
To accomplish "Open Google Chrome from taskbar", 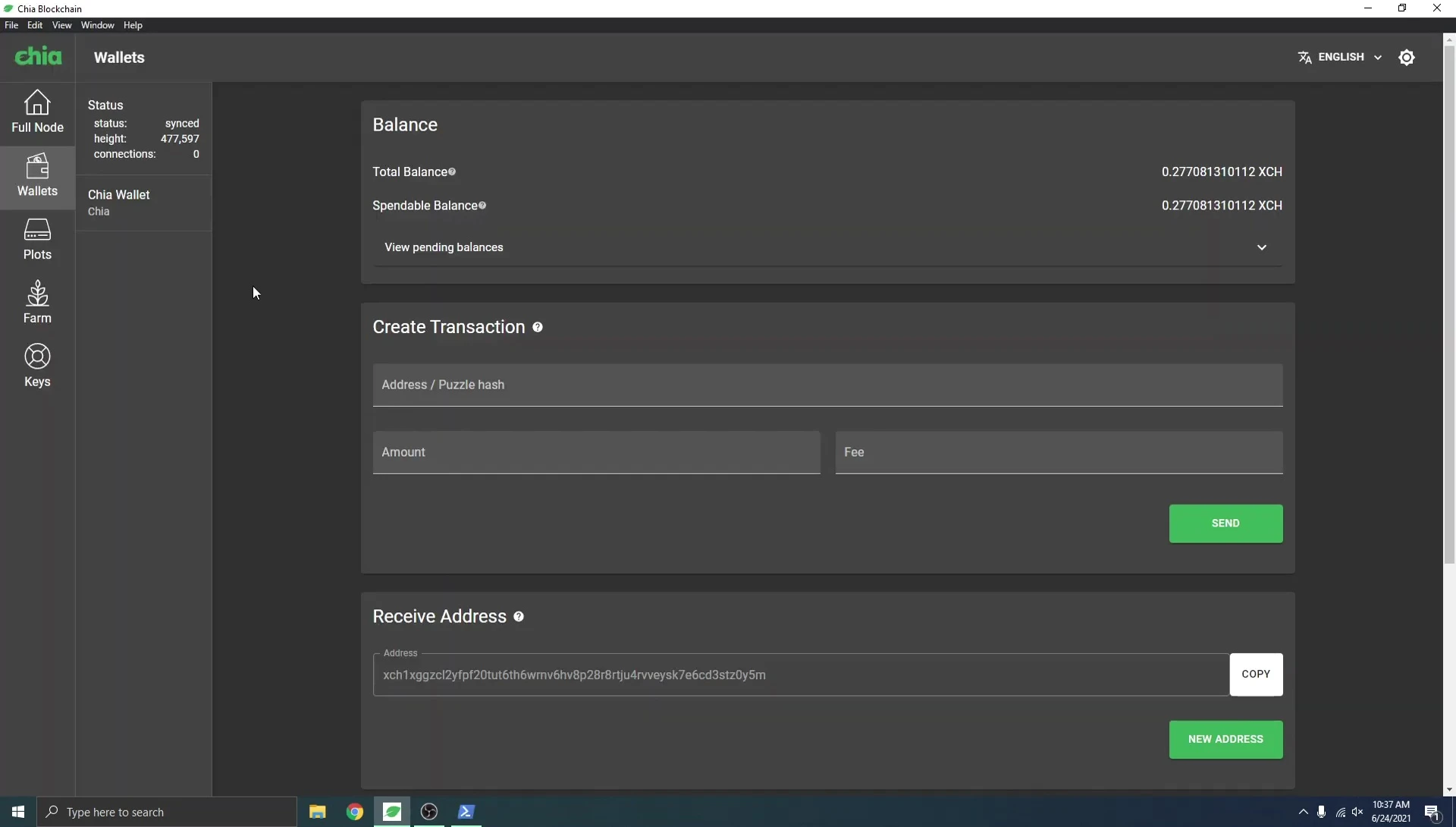I will coord(354,812).
